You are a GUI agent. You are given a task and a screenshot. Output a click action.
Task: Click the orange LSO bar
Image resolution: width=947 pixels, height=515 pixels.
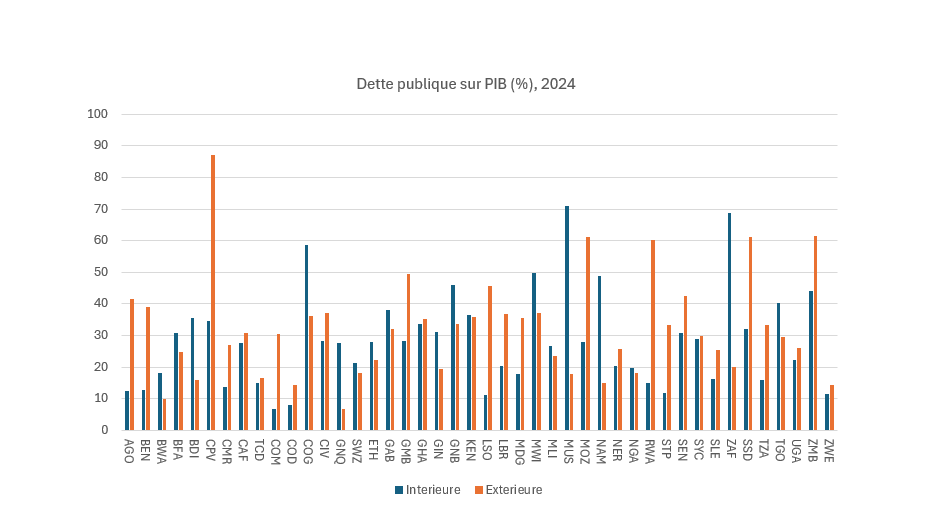tap(490, 358)
